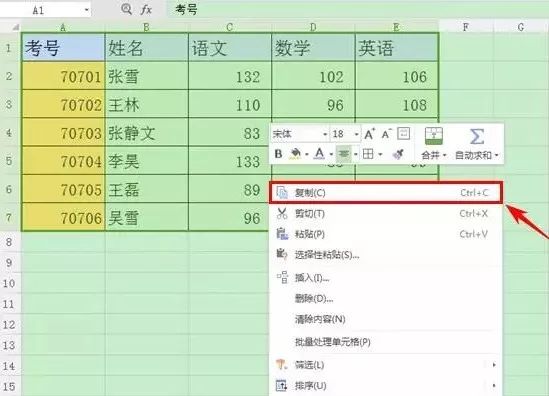Click the select-all corner of the sheet

click(x=15, y=27)
